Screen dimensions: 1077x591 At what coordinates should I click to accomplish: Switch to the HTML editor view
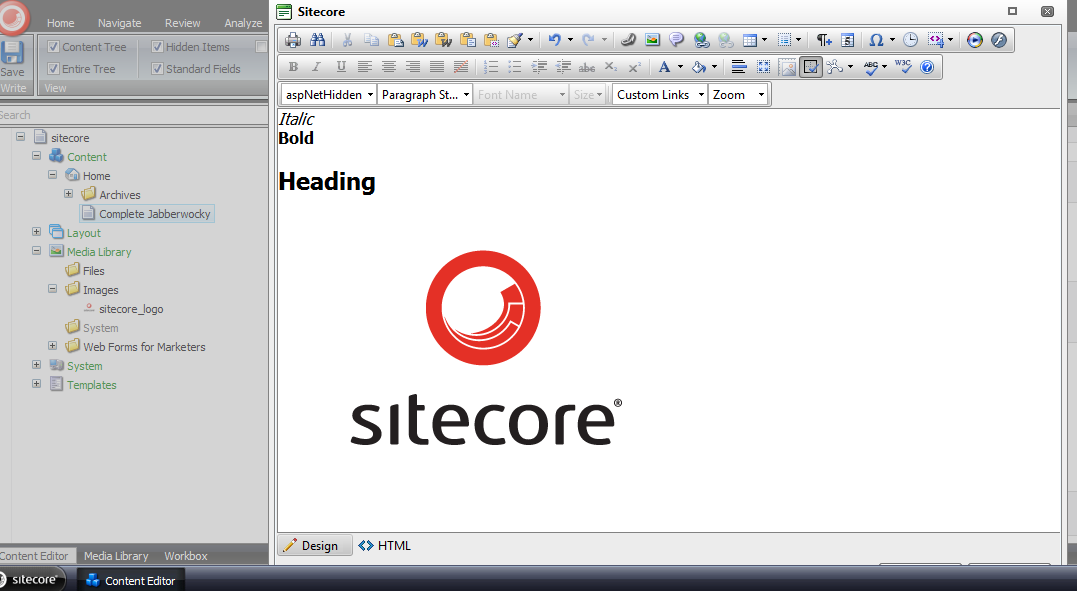[385, 546]
